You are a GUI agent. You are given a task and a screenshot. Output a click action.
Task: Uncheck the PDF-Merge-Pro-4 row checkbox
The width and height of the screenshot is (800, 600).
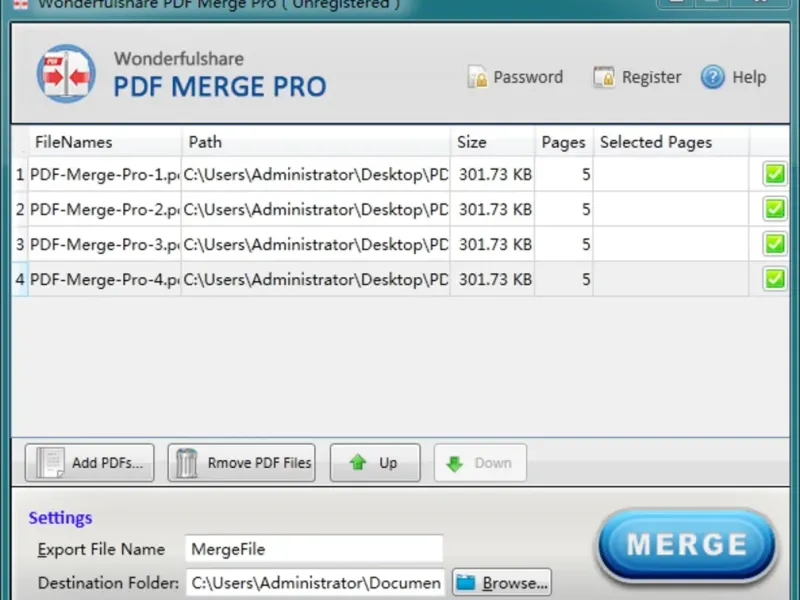pos(774,279)
